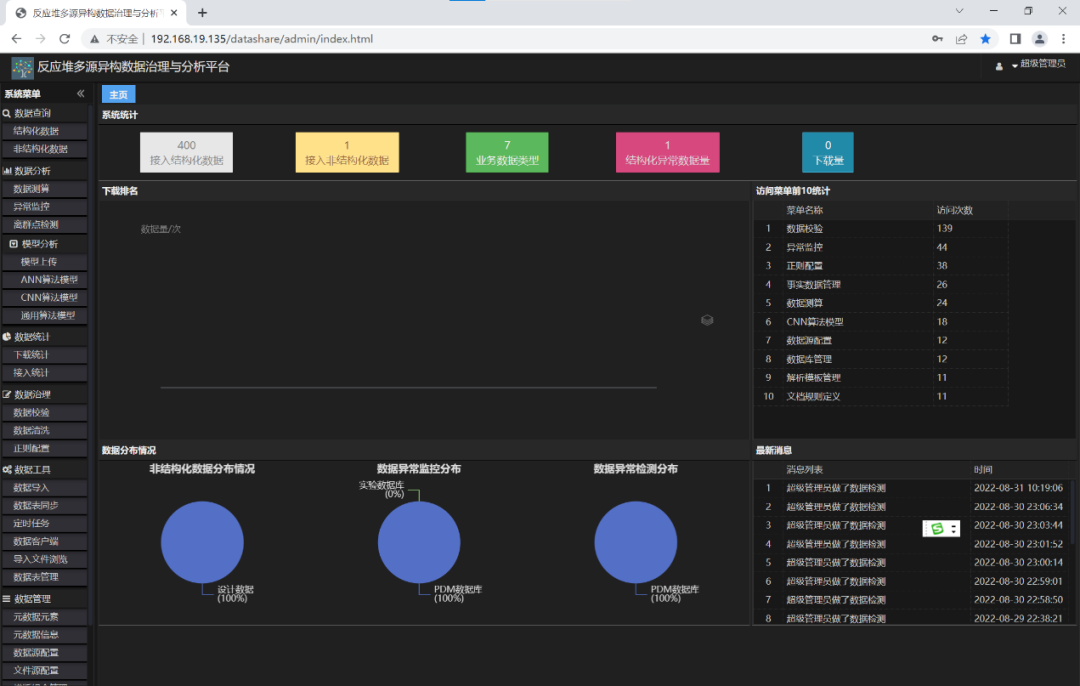This screenshot has height=686, width=1080.
Task: Expand the browser tab search chevron
Action: 959,12
